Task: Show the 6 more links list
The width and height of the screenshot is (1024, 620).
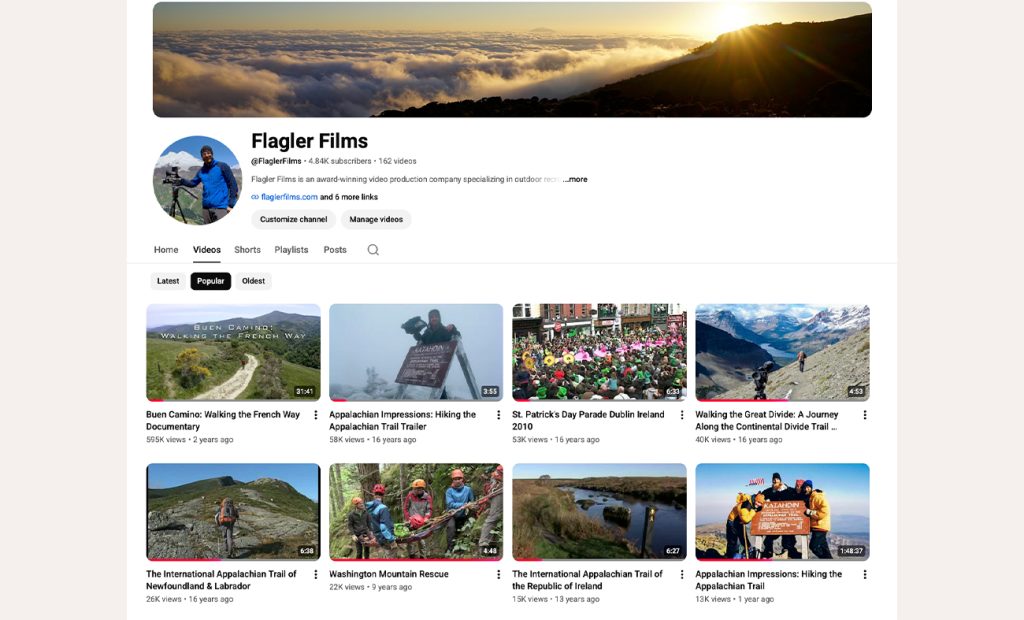Action: coord(349,197)
